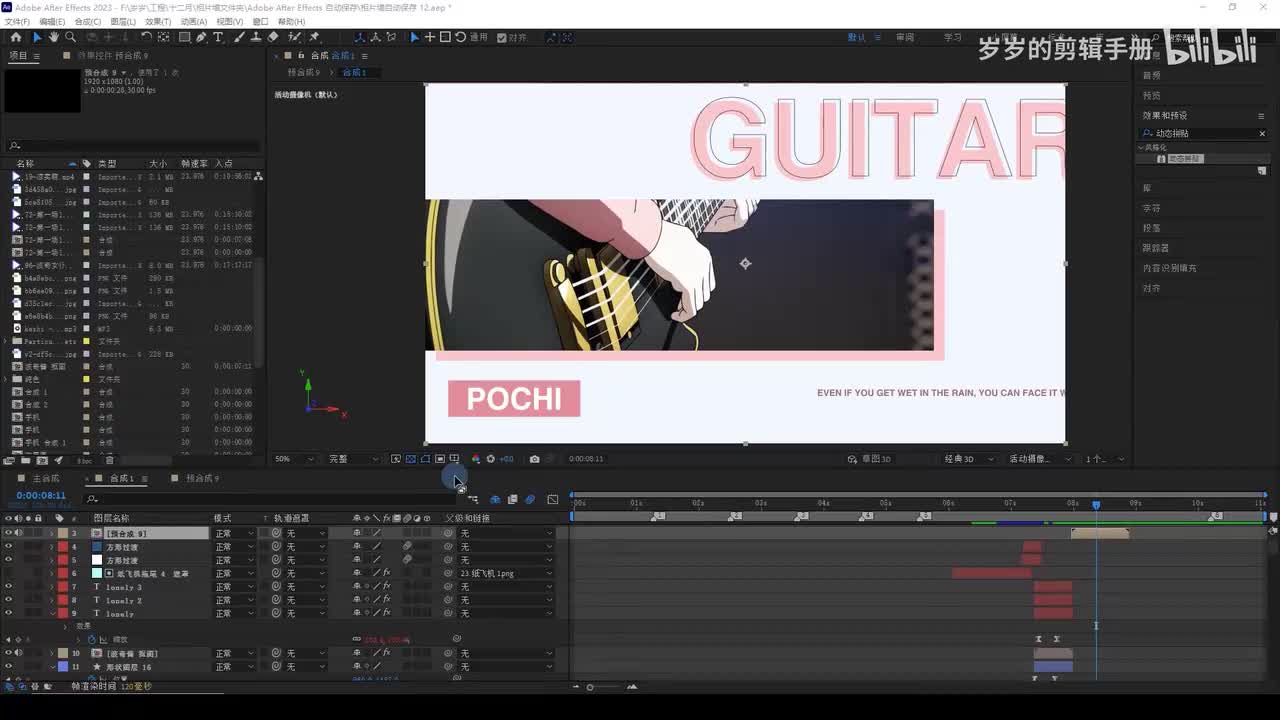Open the 50% magnification dropdown
The width and height of the screenshot is (1280, 720).
click(x=295, y=459)
